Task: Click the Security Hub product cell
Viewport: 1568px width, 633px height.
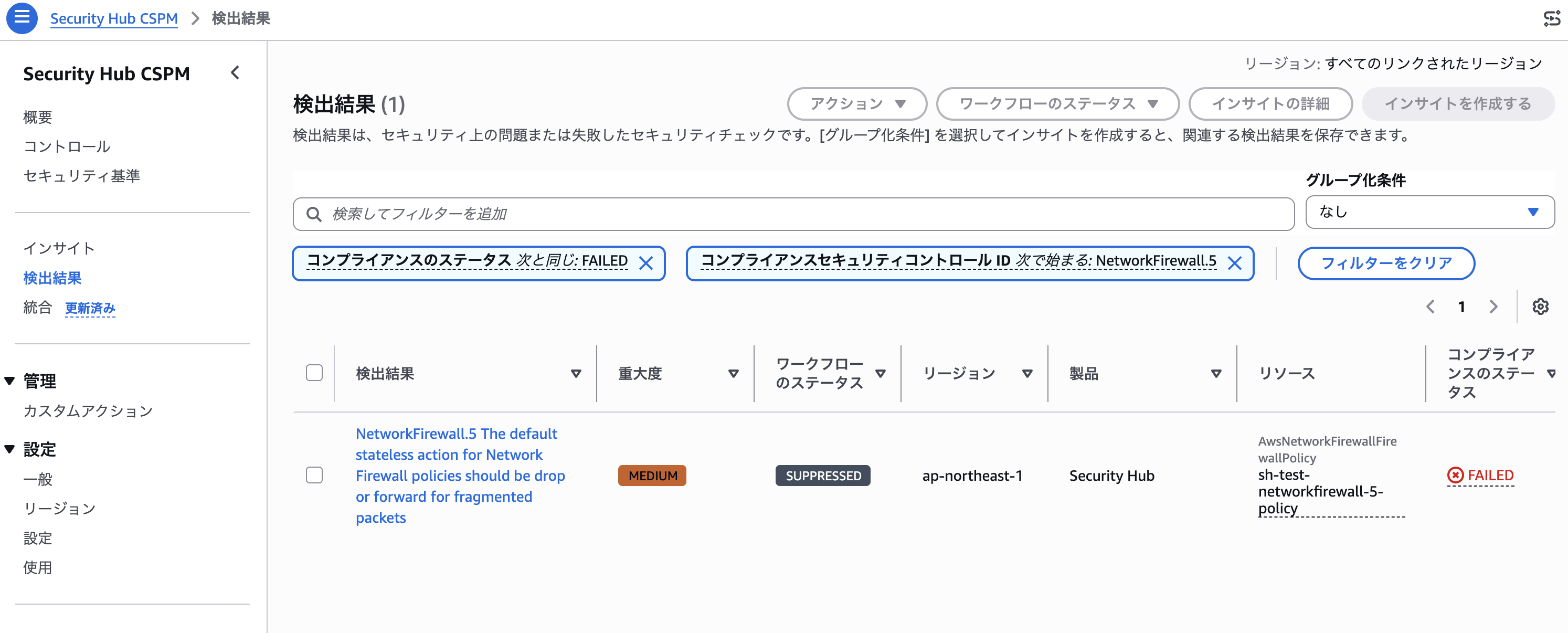Action: point(1111,476)
